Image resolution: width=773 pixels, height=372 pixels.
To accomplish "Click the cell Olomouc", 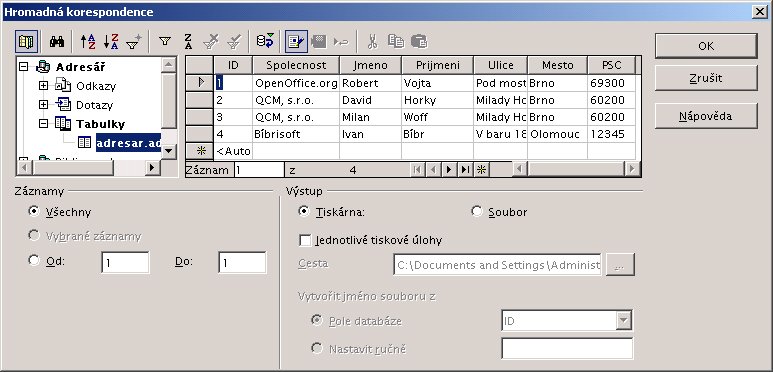I will point(557,134).
